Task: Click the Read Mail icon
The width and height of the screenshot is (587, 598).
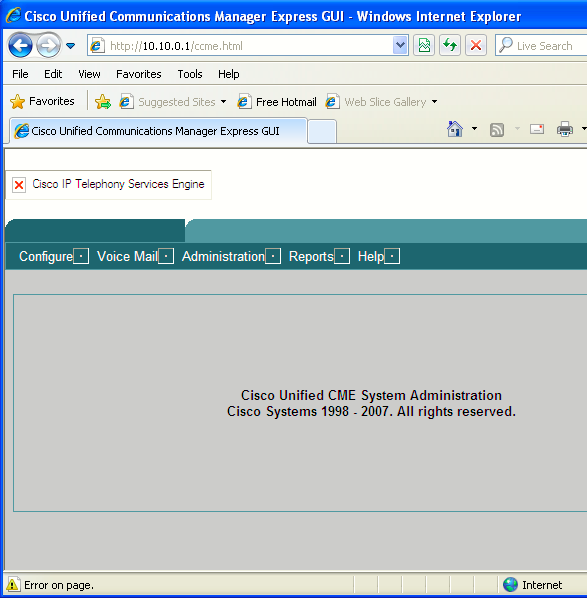Action: coord(537,129)
